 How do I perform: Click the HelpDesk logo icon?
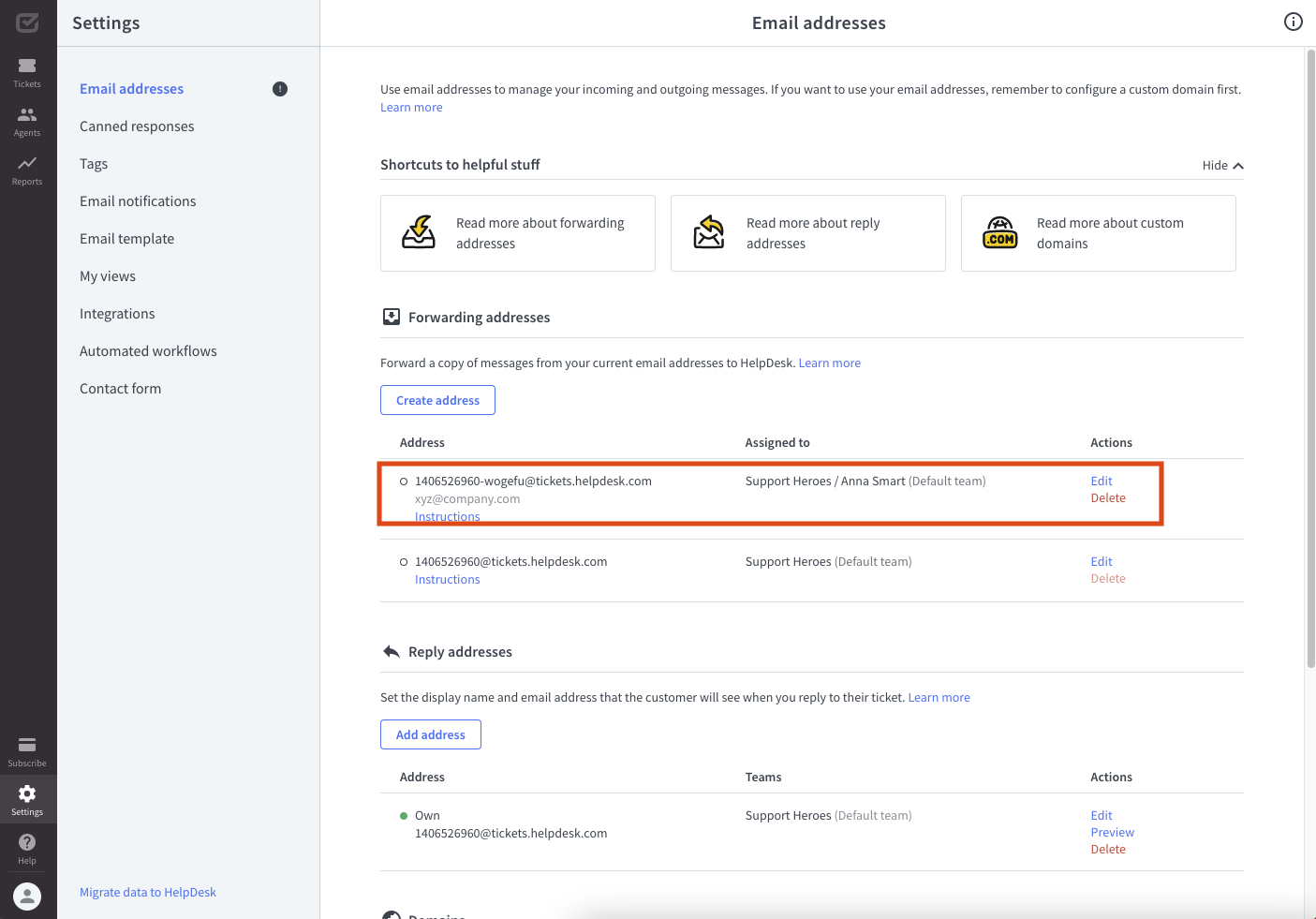pyautogui.click(x=27, y=22)
